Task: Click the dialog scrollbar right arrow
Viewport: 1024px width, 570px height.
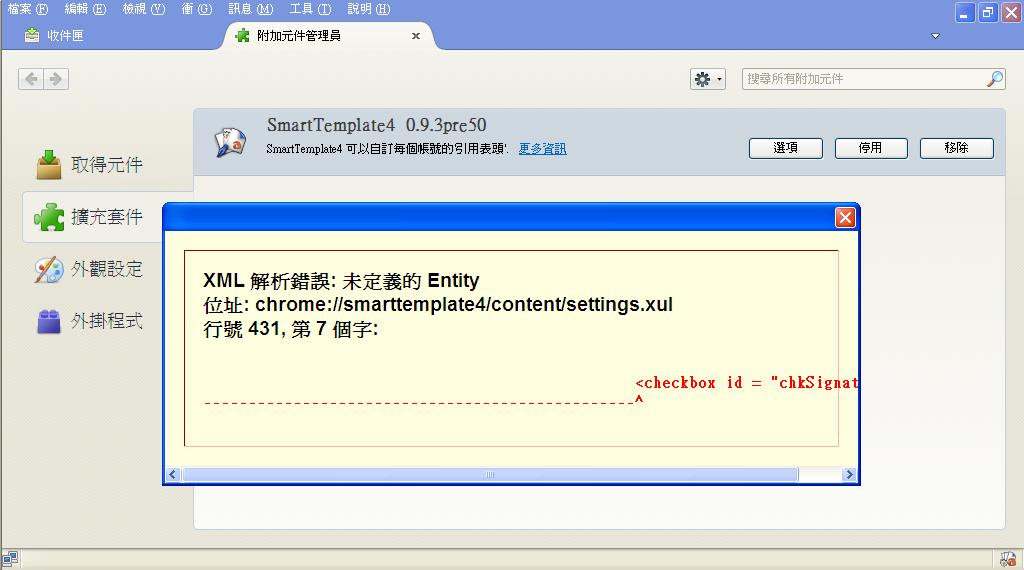Action: click(x=849, y=475)
